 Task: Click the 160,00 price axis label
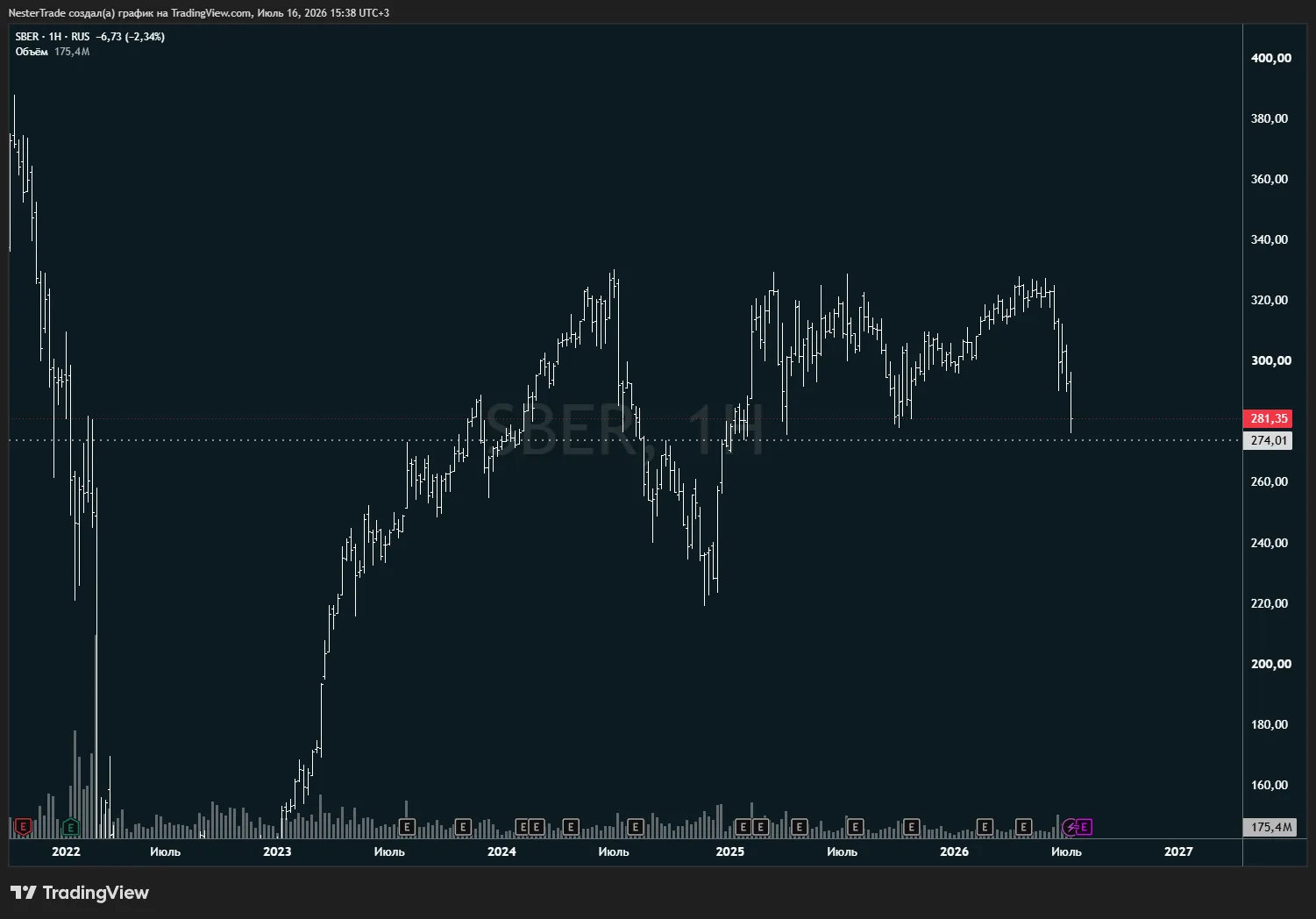coord(1270,785)
